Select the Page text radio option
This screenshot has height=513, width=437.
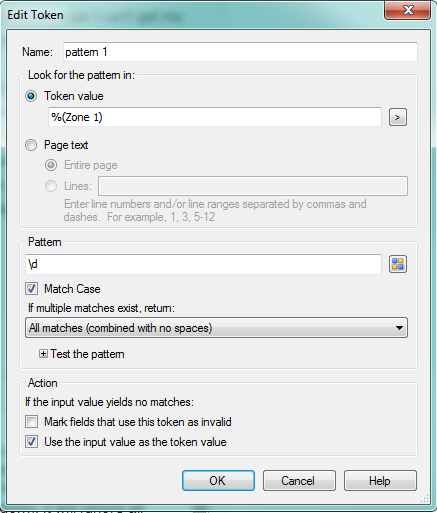coord(31,145)
